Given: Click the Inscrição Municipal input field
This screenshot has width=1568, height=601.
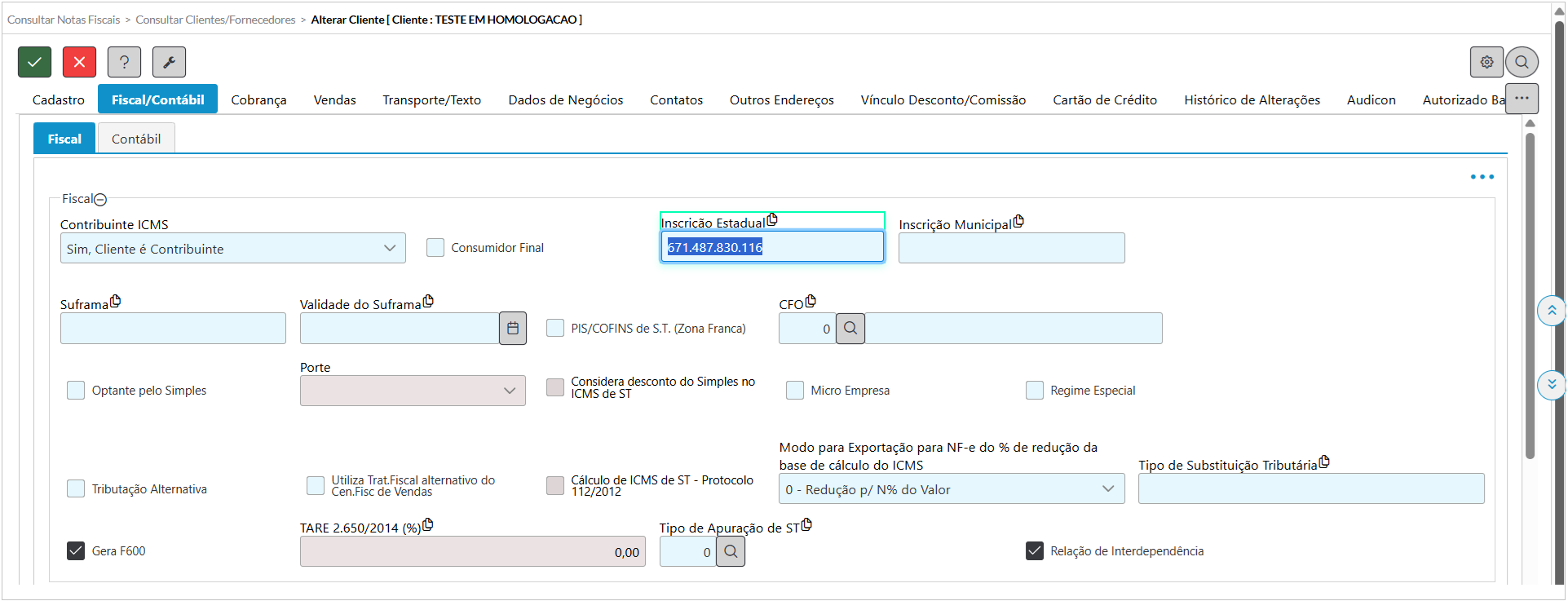Looking at the screenshot, I should tap(1011, 248).
